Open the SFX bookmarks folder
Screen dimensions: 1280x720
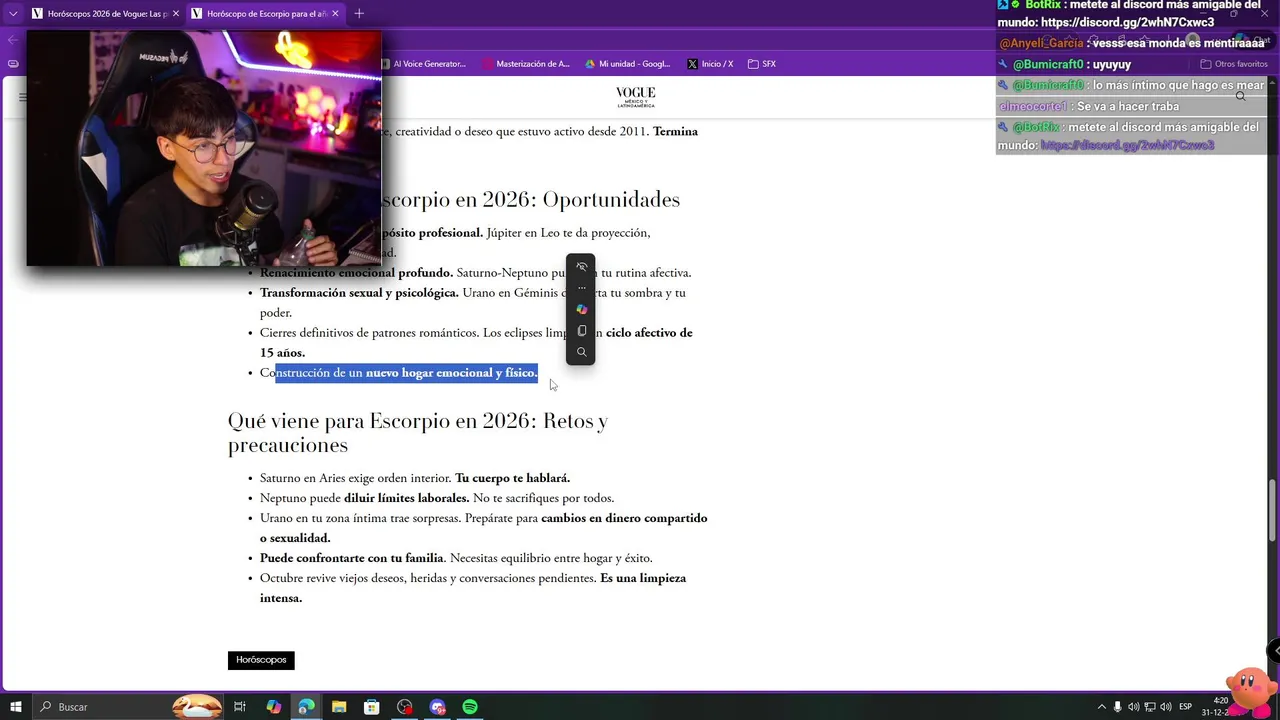[x=762, y=64]
